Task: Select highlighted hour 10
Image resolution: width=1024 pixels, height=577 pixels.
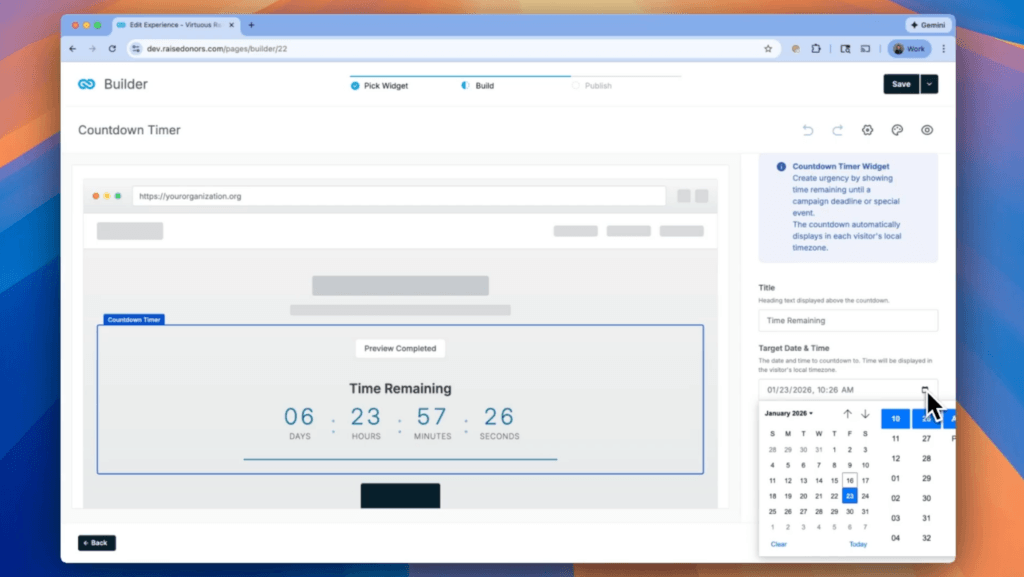Action: [895, 418]
